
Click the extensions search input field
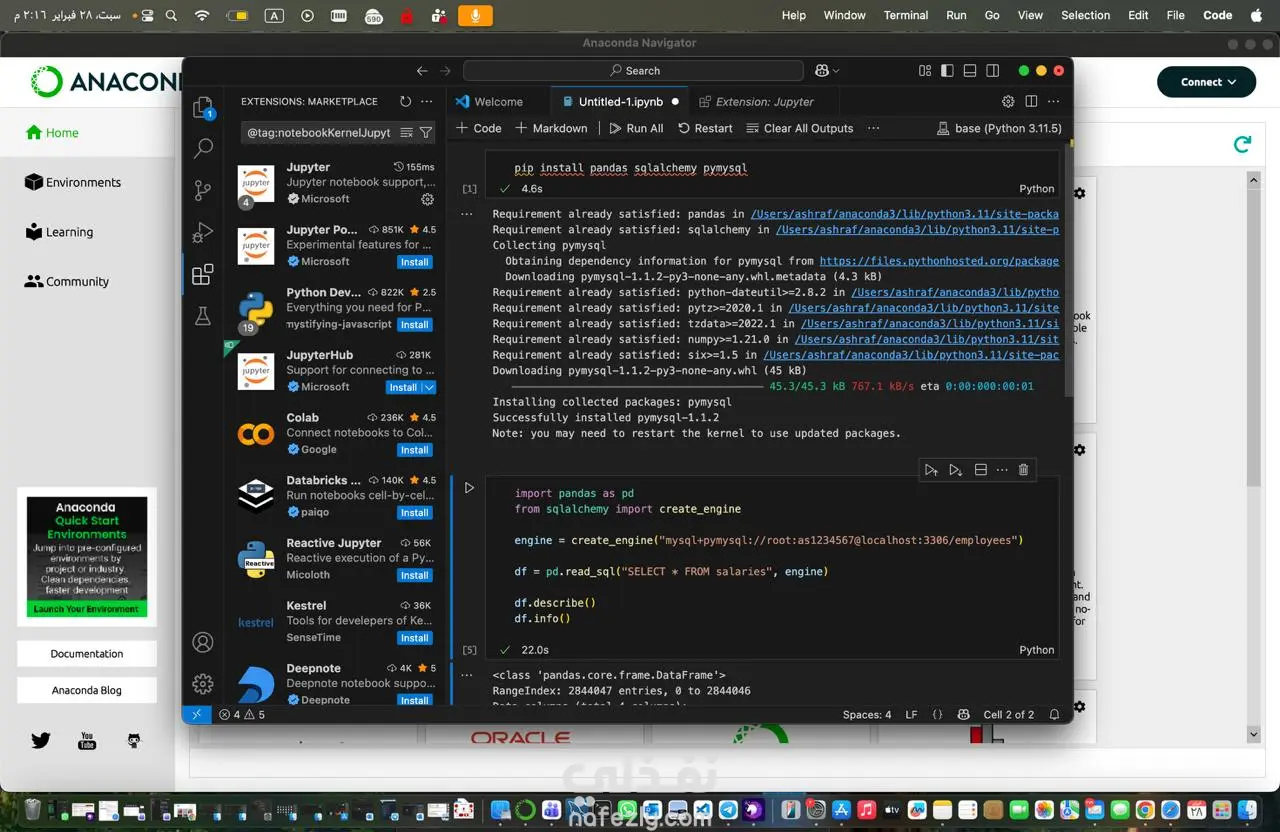[320, 132]
